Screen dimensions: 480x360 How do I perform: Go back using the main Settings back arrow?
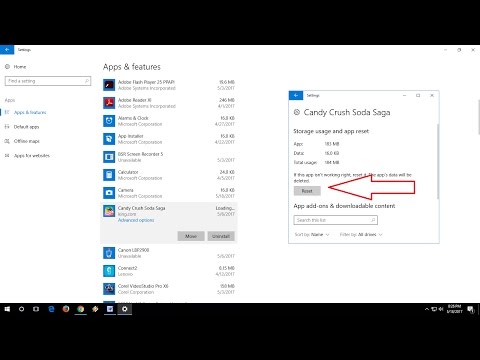[x=7, y=50]
